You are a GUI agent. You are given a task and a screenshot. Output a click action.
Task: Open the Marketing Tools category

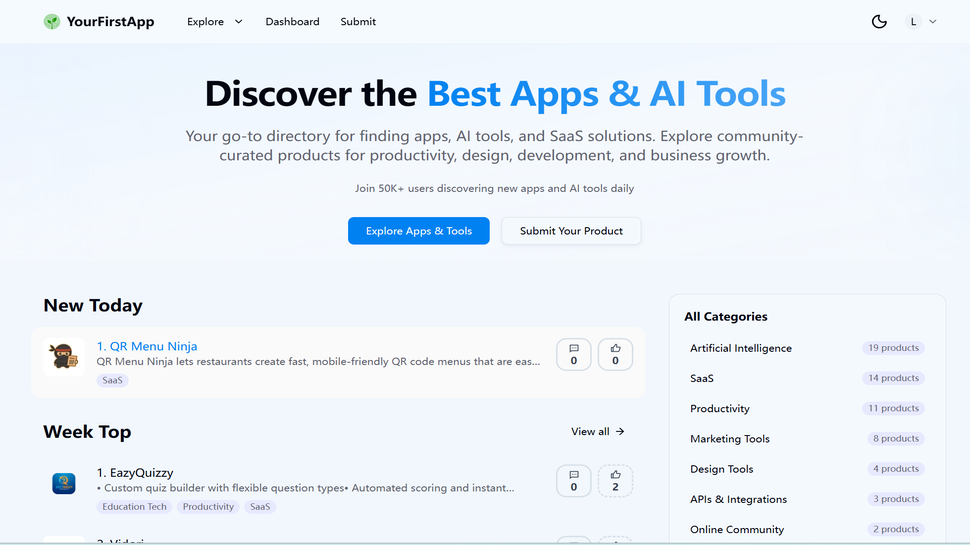pos(730,439)
